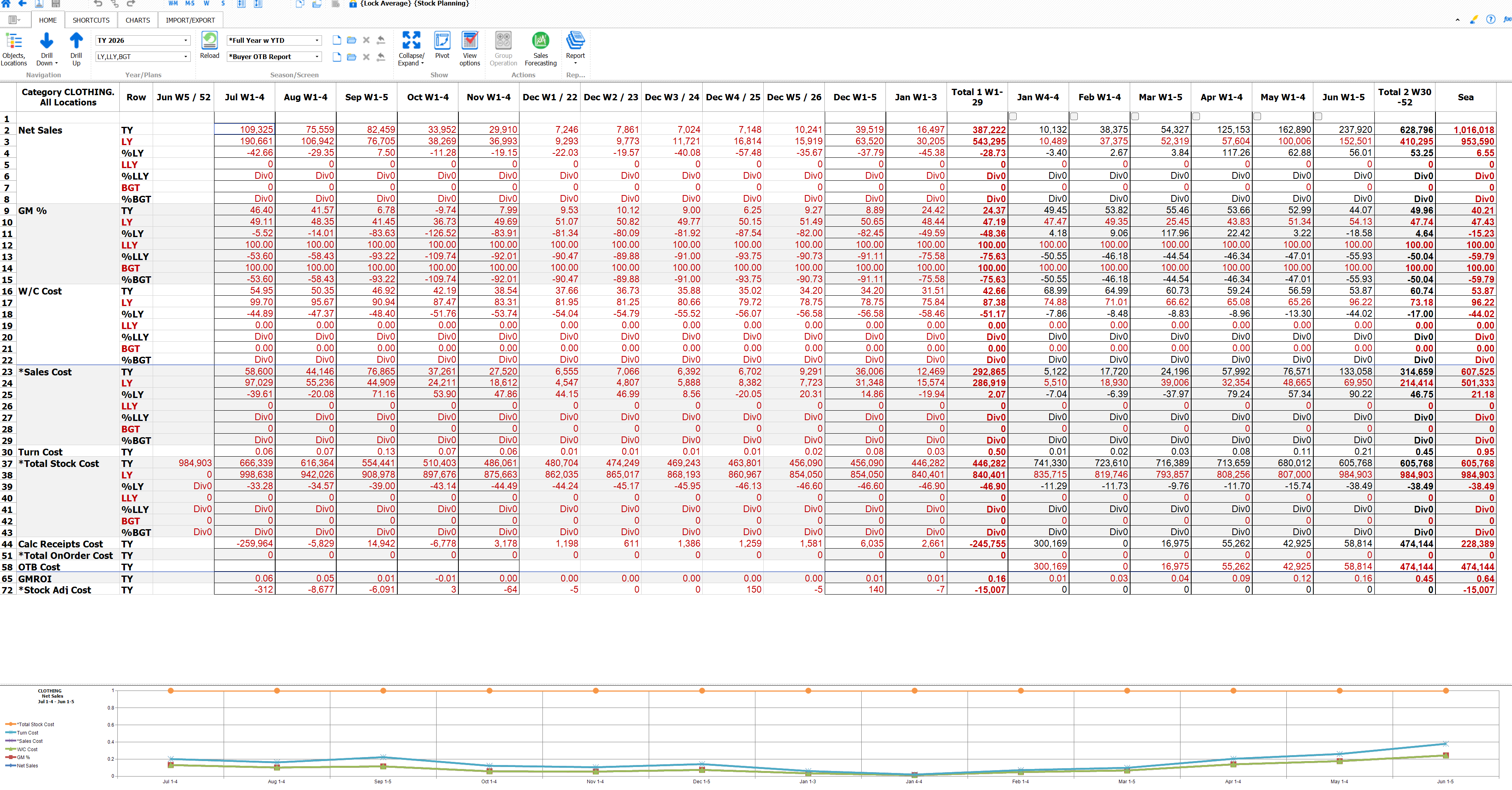Switch to the CHARTS tab
Screen dimensions: 1512x790
pyautogui.click(x=137, y=20)
